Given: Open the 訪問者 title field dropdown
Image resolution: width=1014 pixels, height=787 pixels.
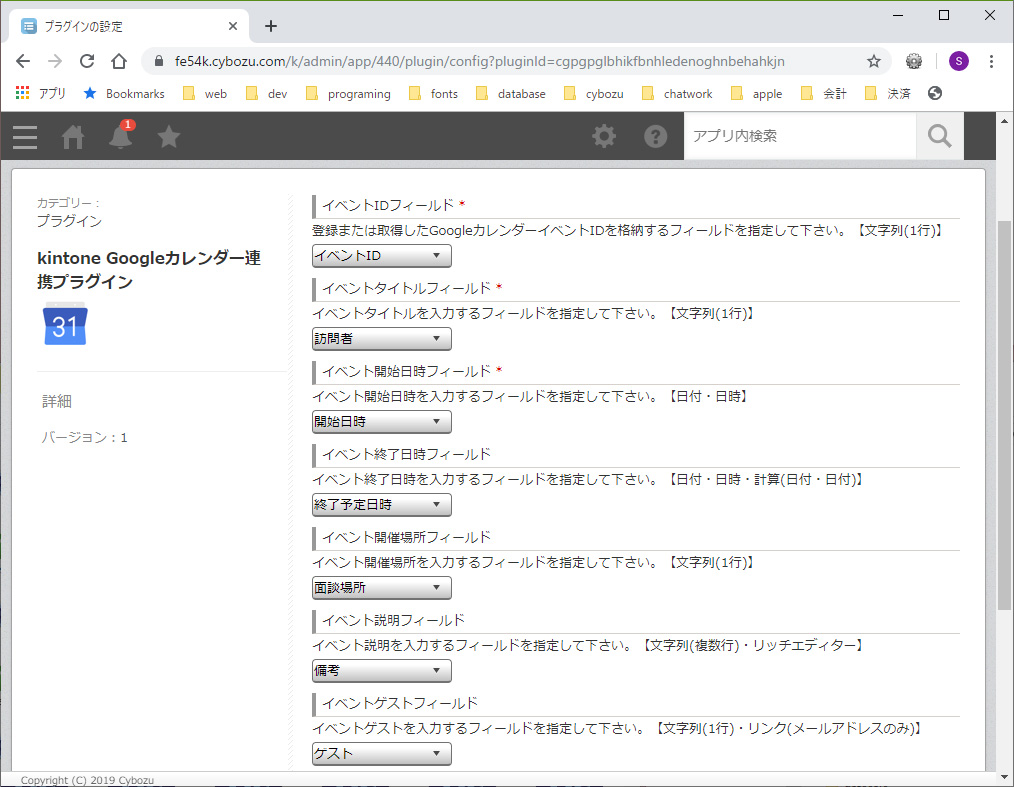Looking at the screenshot, I should 382,339.
